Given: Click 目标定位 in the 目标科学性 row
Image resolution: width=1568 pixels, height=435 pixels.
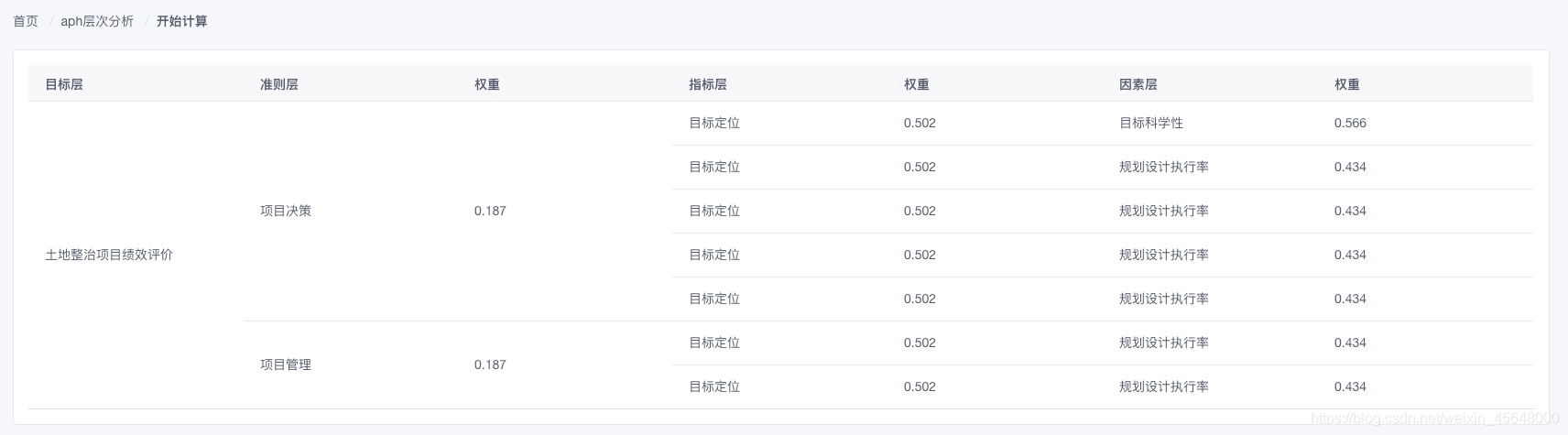Looking at the screenshot, I should coord(714,123).
